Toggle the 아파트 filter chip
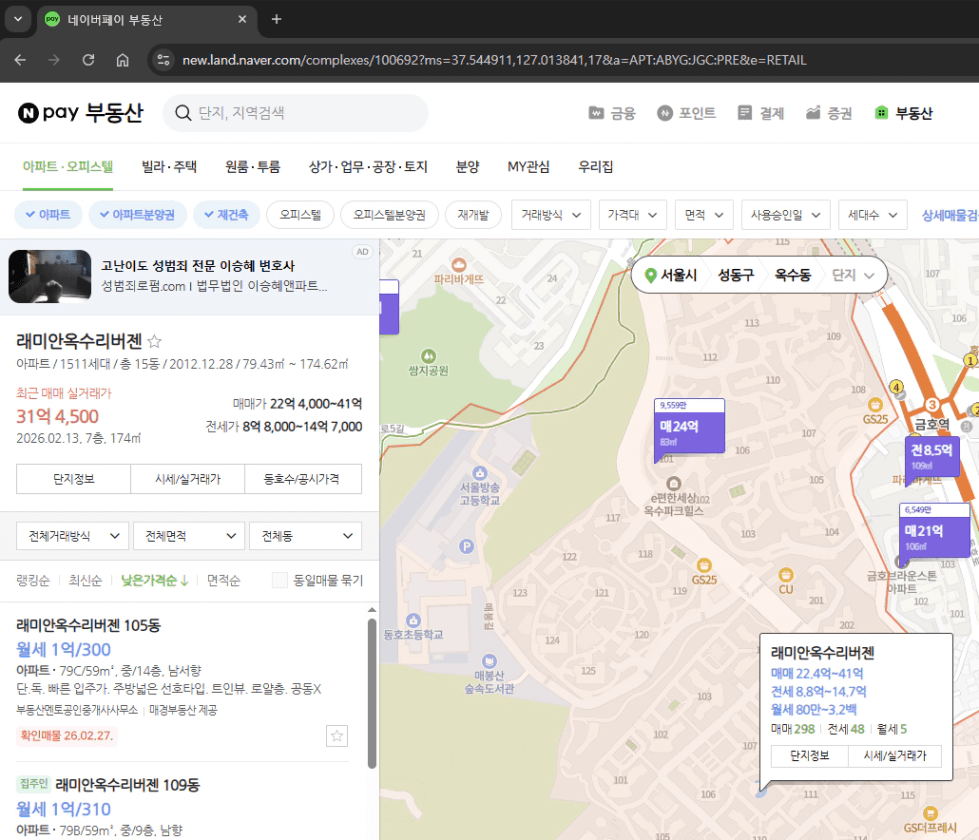This screenshot has height=840, width=979. click(47, 214)
